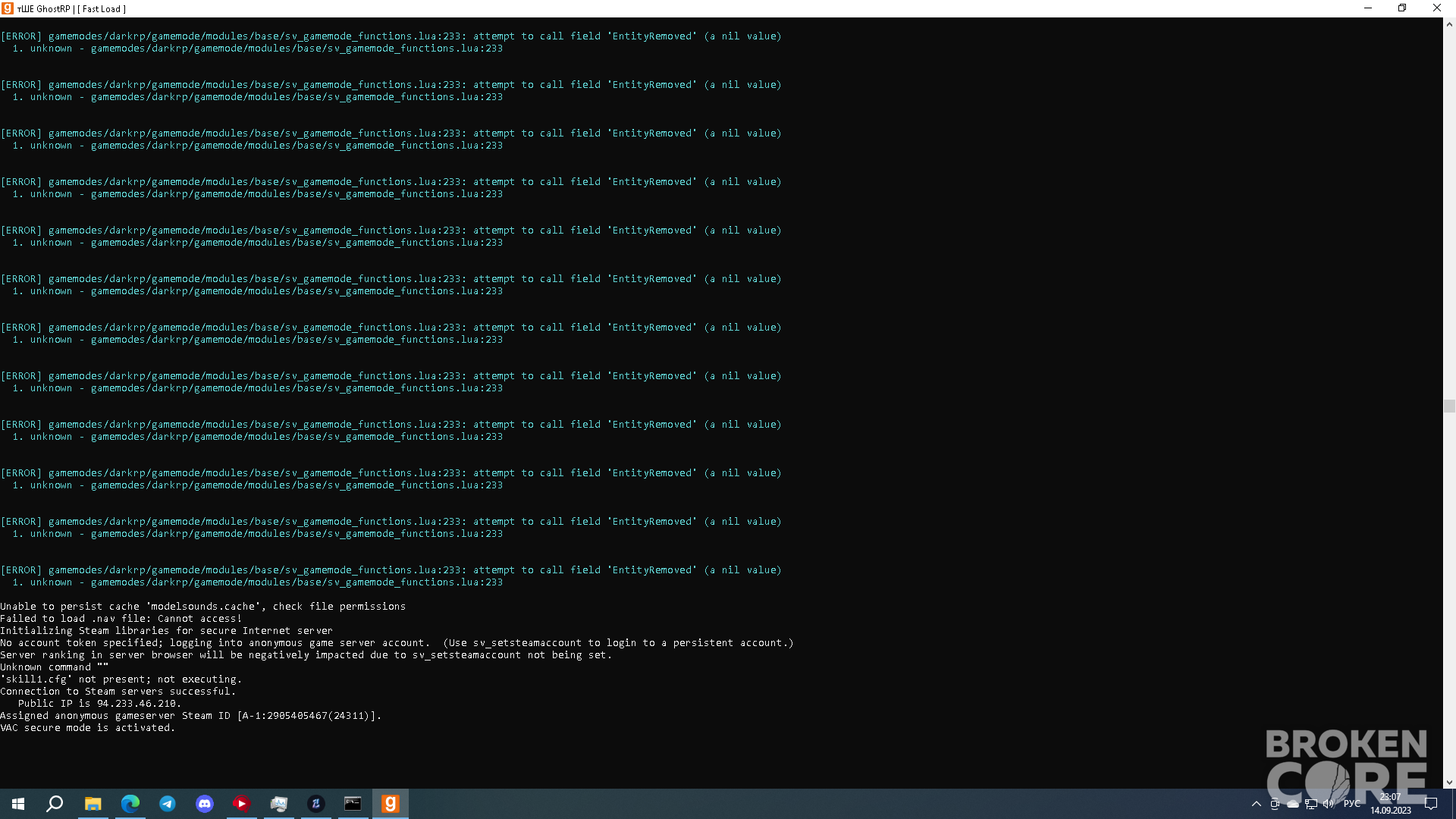Switch to the command prompt taskbar window
This screenshot has height=819, width=1456.
pos(353,804)
